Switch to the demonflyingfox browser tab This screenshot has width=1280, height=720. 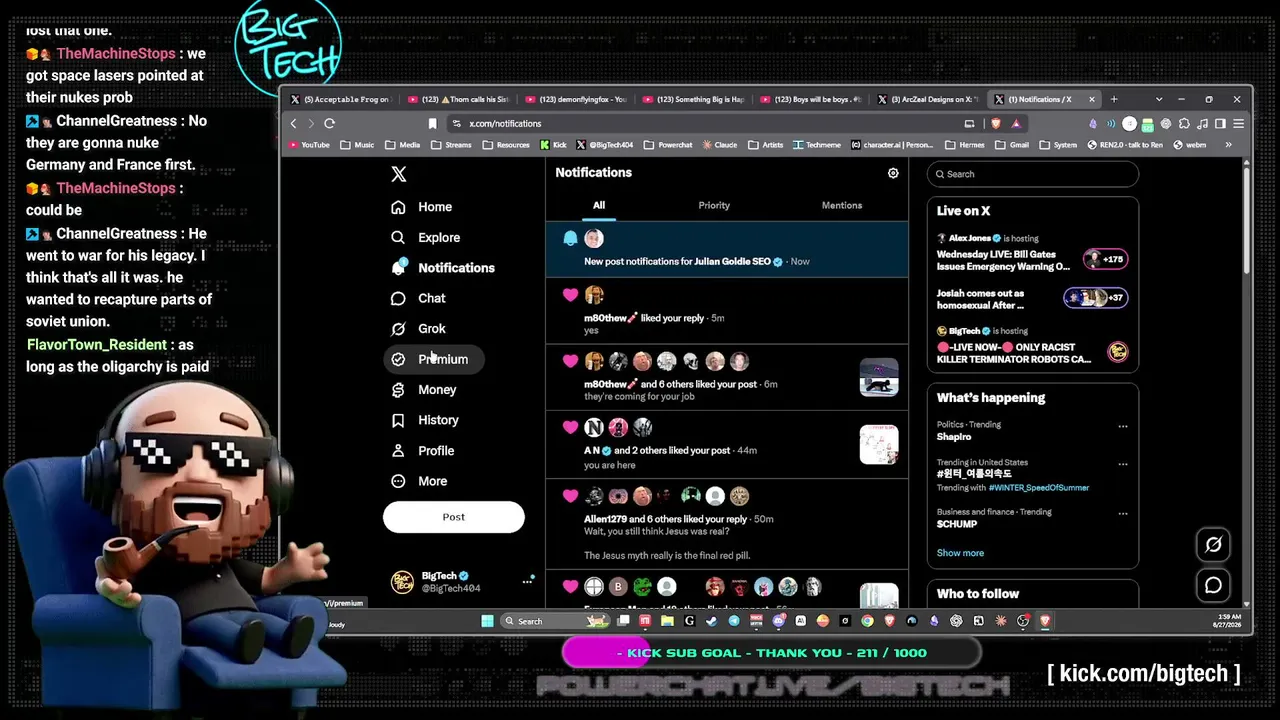pos(576,99)
